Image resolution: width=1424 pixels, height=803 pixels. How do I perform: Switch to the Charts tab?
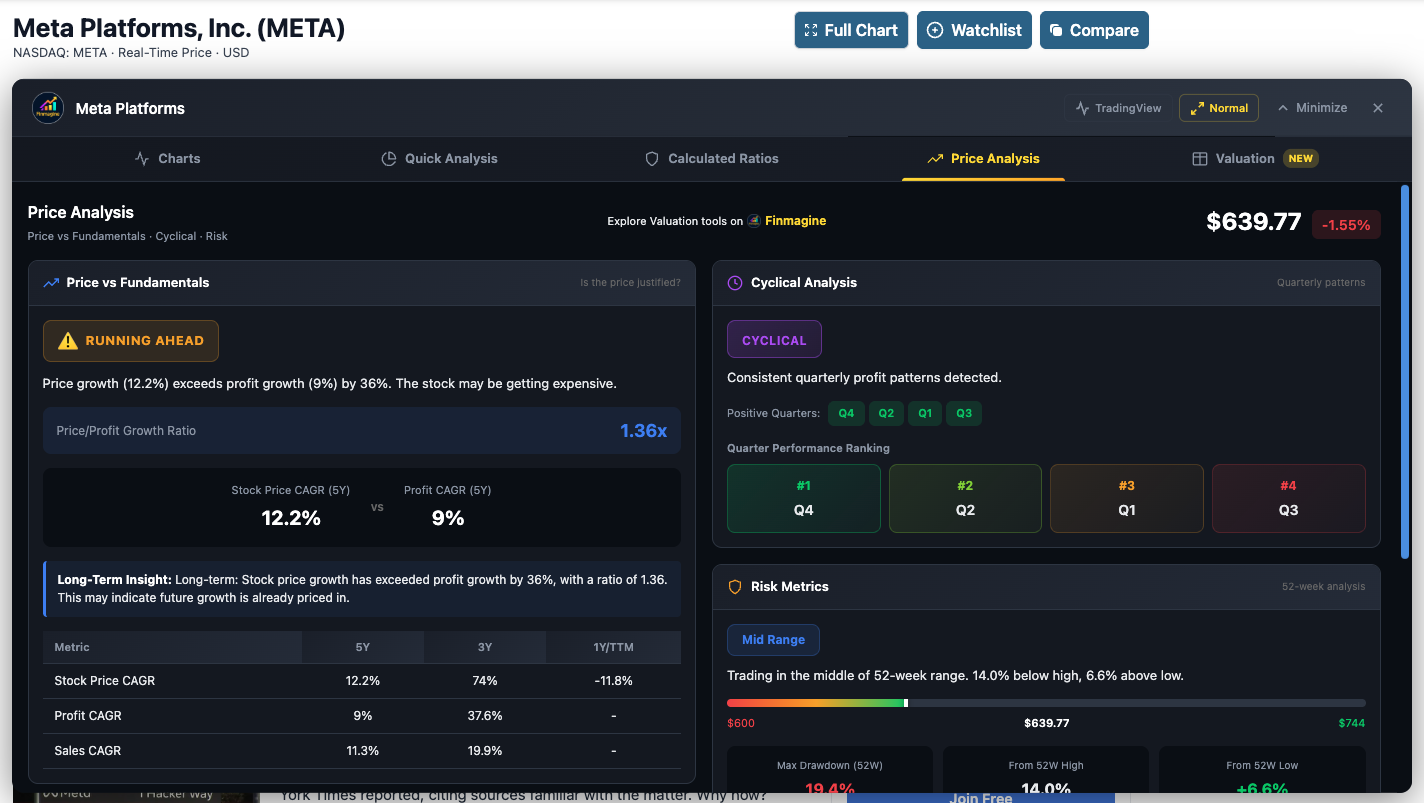[x=167, y=158]
